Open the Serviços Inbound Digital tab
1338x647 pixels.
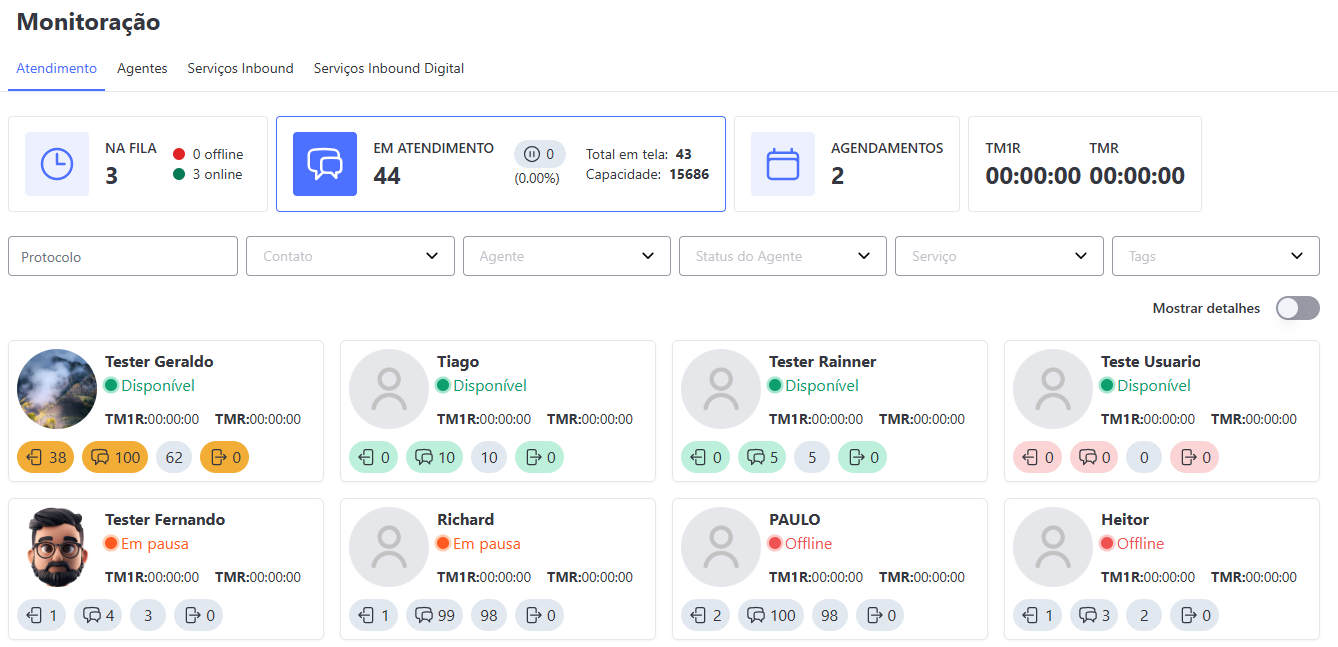click(388, 68)
